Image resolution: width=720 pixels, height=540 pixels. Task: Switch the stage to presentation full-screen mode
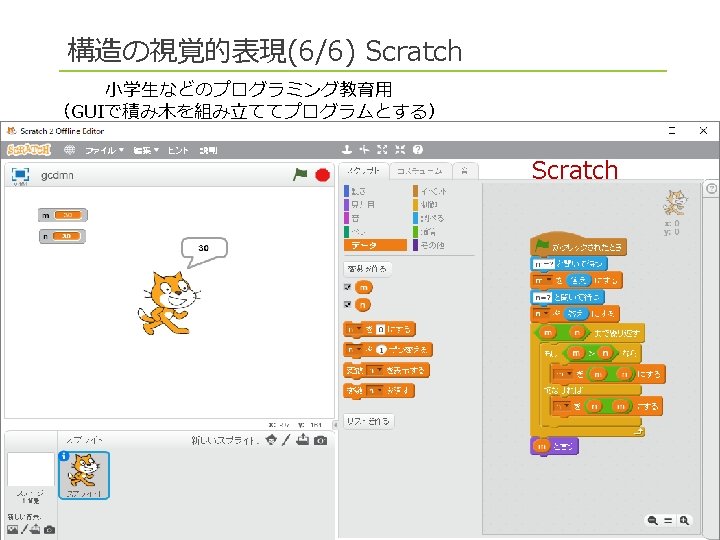click(20, 175)
